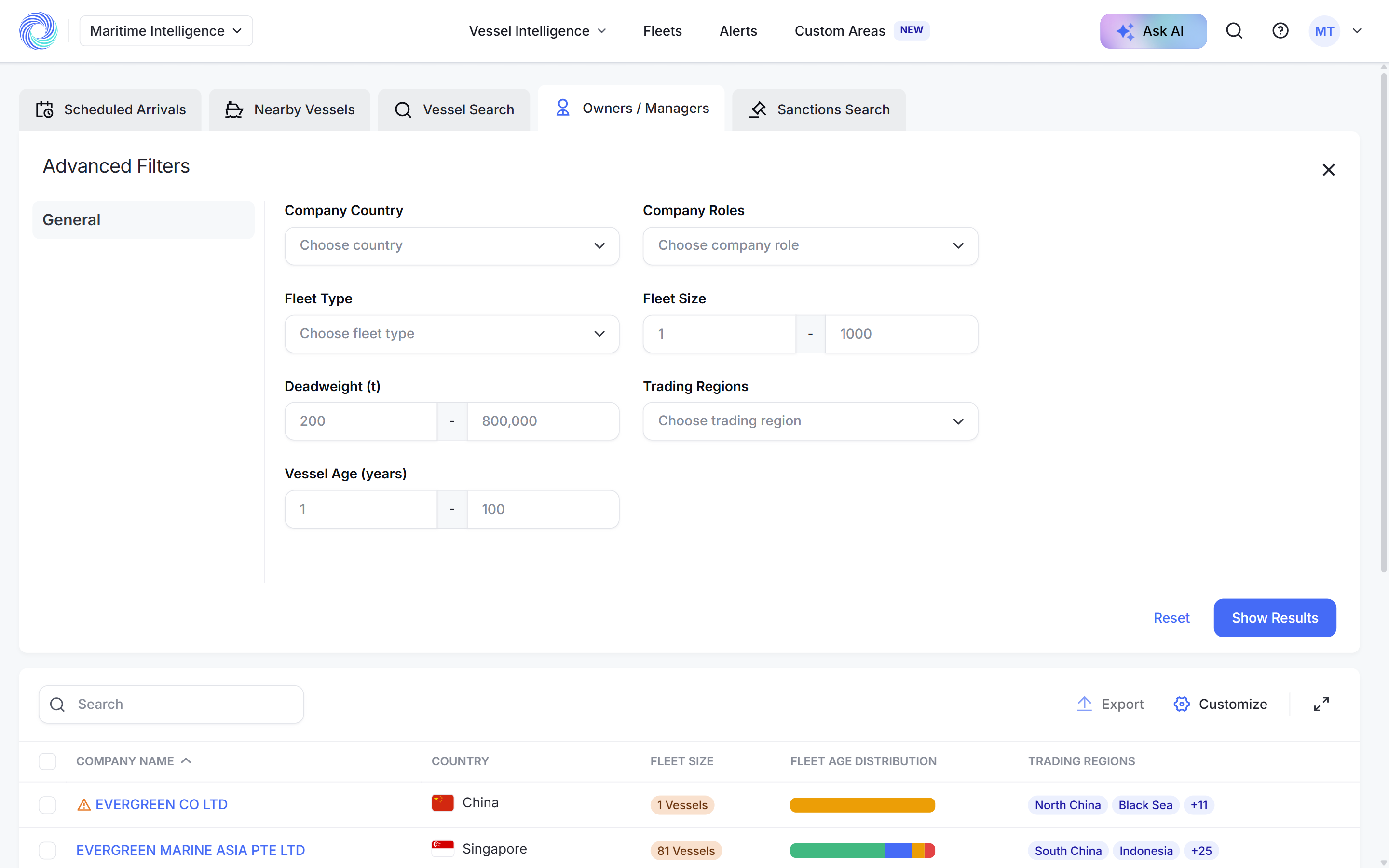Image resolution: width=1389 pixels, height=868 pixels.
Task: Click the Customize gear icon
Action: (1181, 704)
